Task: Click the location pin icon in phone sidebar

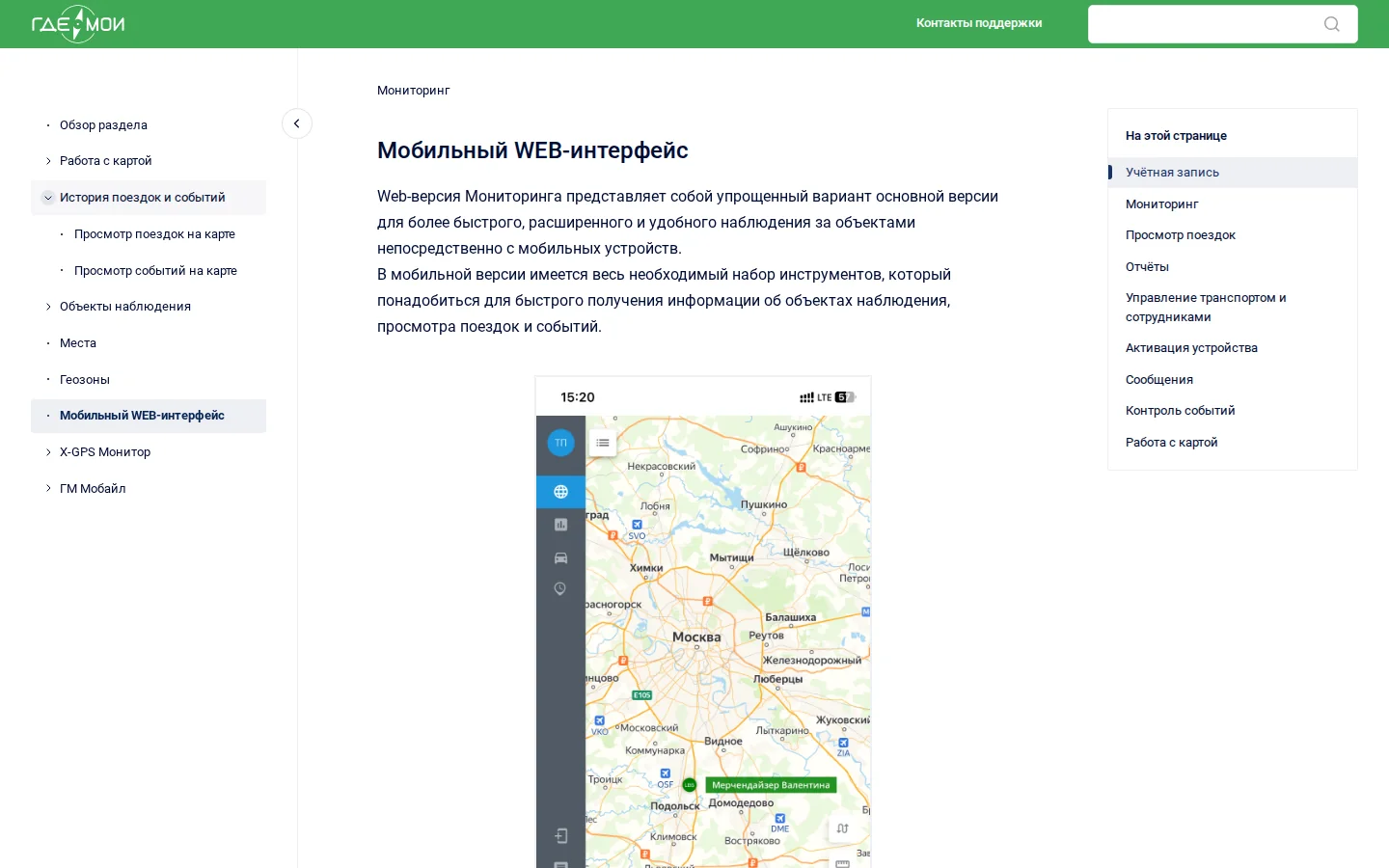Action: pyautogui.click(x=560, y=589)
